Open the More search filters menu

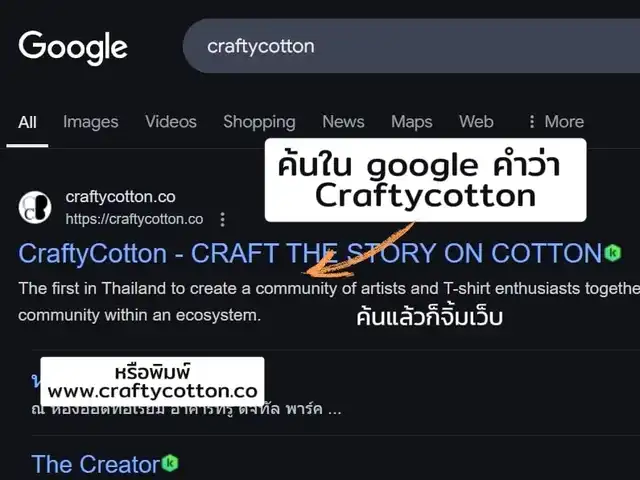556,122
